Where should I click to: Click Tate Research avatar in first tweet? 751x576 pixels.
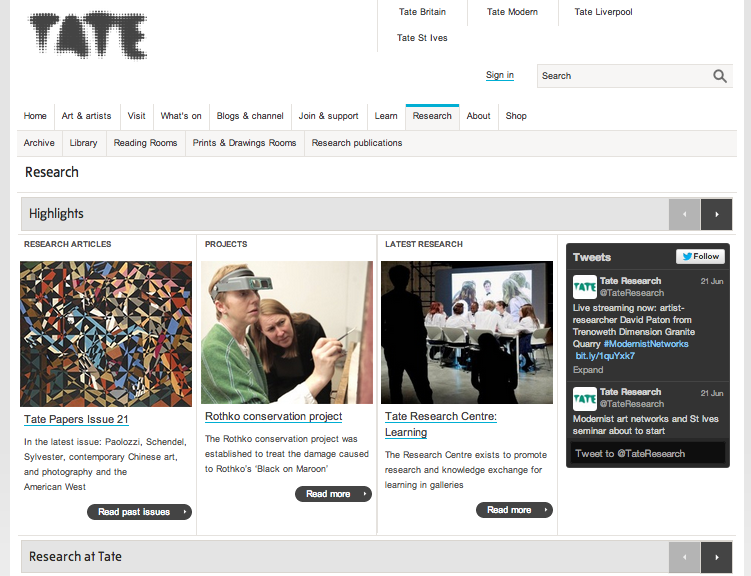[x=585, y=287]
